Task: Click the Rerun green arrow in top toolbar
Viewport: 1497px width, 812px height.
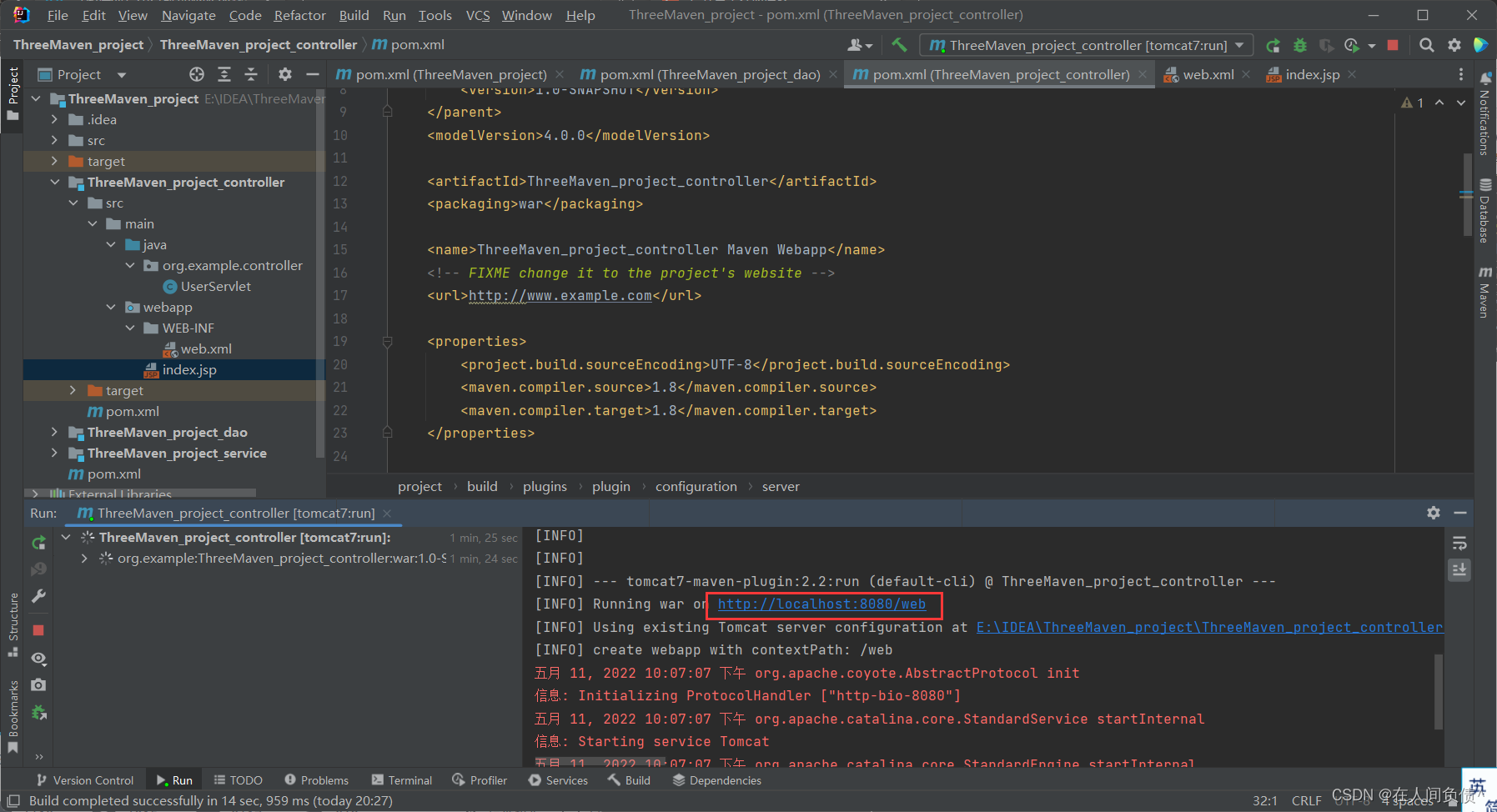Action: (1273, 45)
